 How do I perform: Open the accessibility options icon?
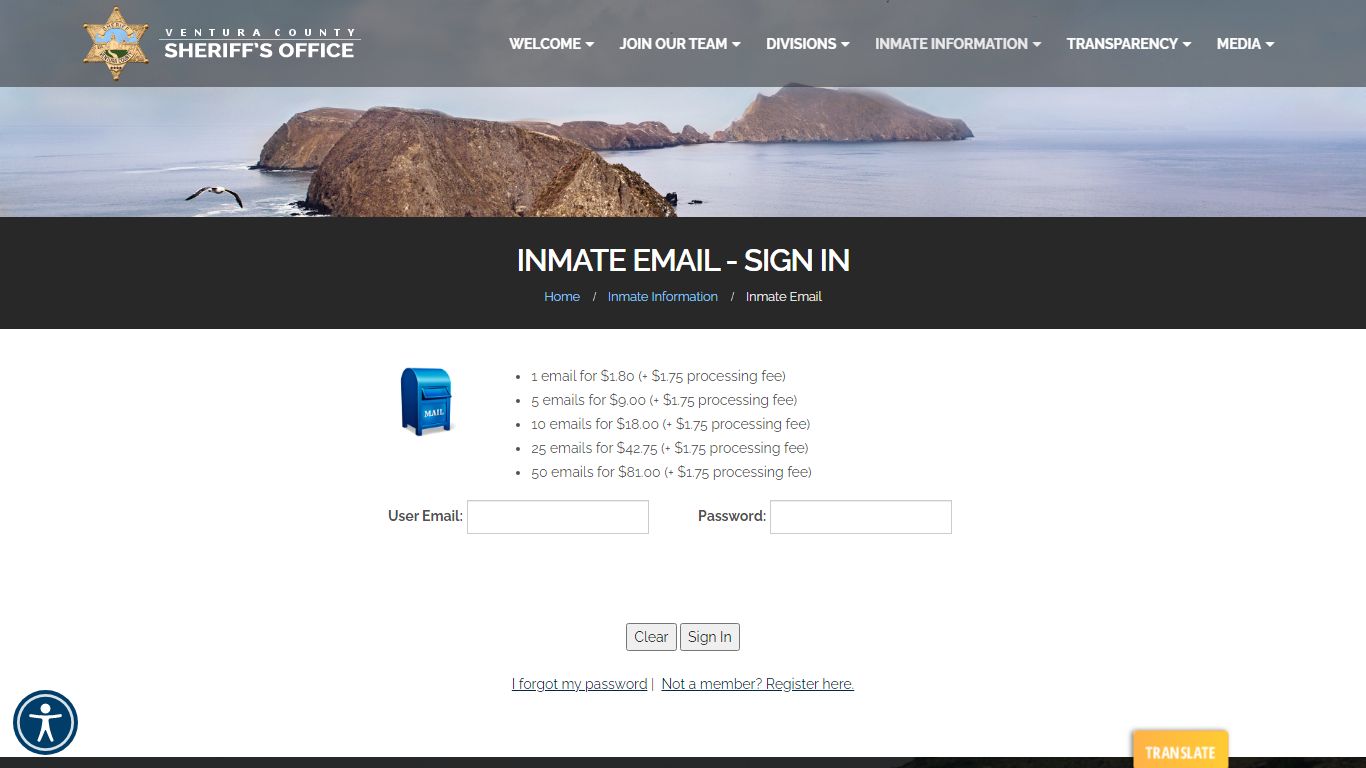point(45,723)
